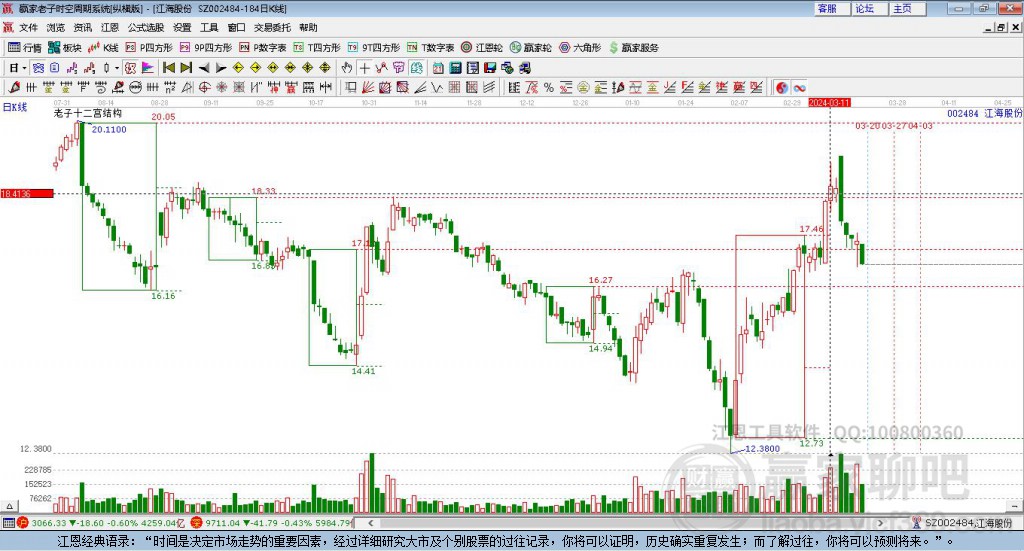Click the red pencil drawing tool icon

point(14,87)
